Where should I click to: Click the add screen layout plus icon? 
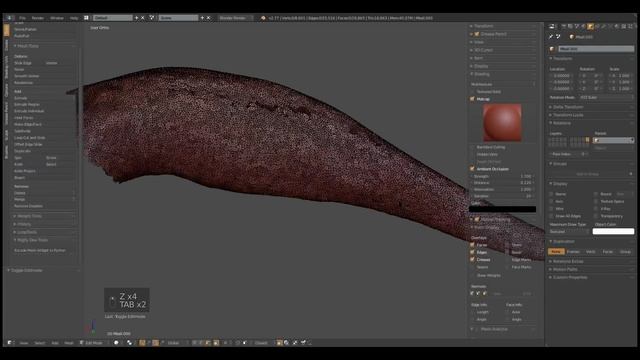136,18
